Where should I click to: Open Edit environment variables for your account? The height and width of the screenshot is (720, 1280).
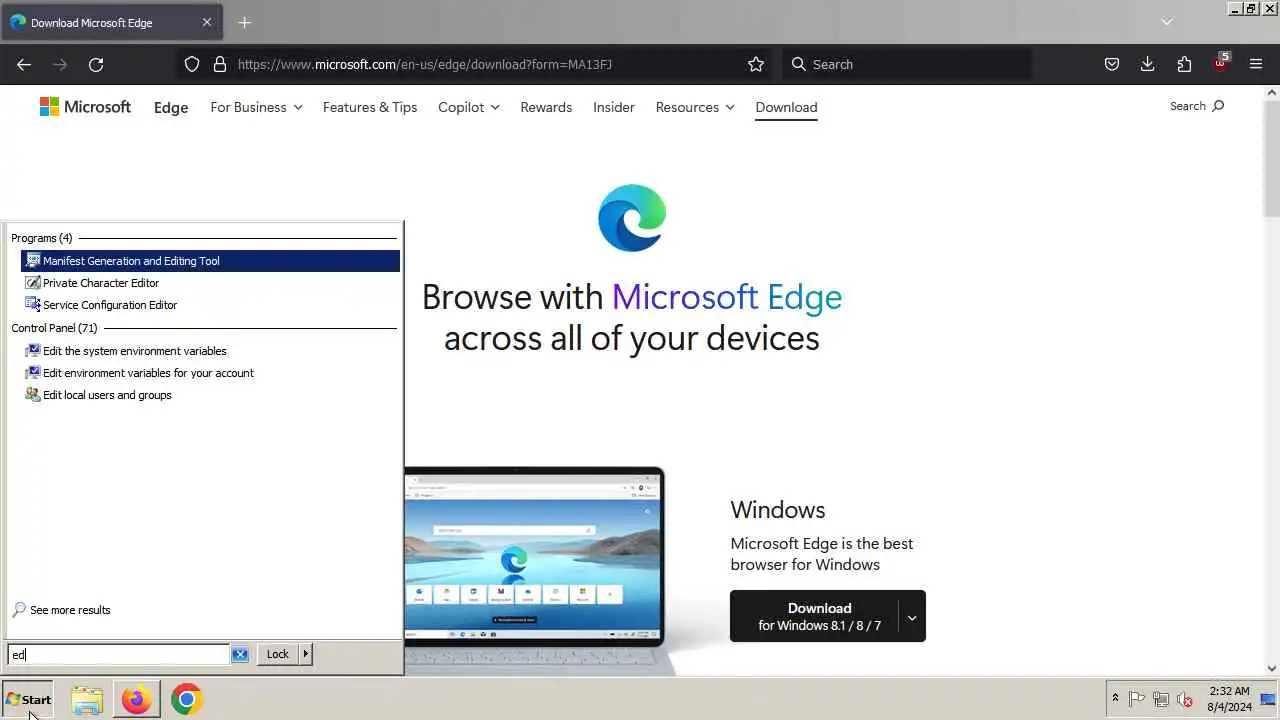tap(210, 373)
